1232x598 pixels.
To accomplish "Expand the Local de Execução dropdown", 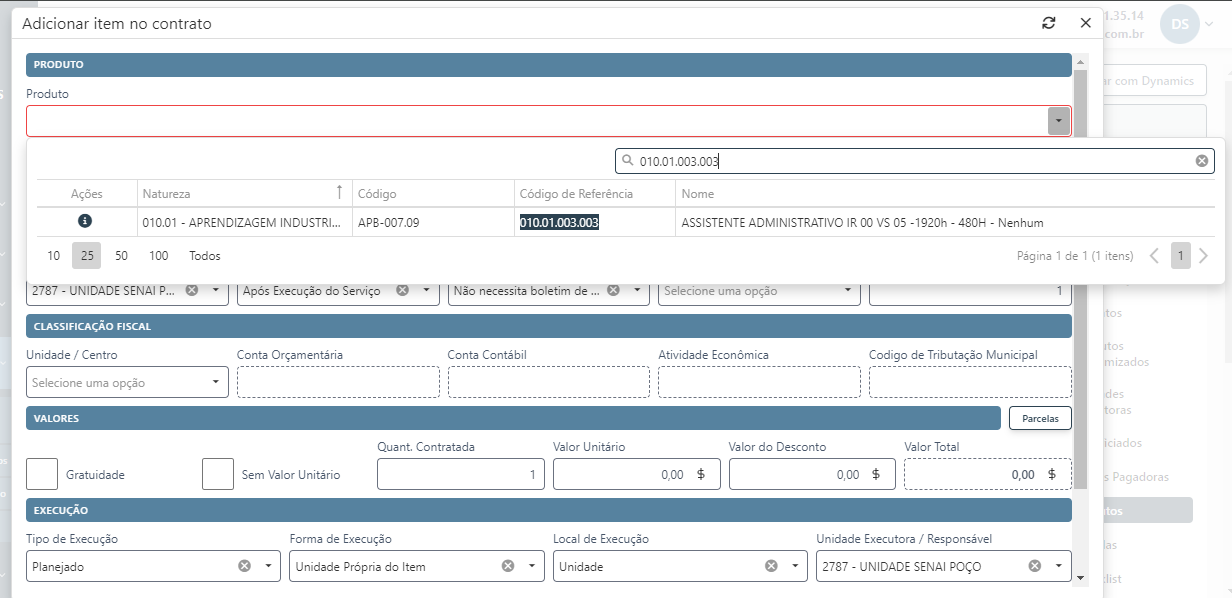I will 794,566.
